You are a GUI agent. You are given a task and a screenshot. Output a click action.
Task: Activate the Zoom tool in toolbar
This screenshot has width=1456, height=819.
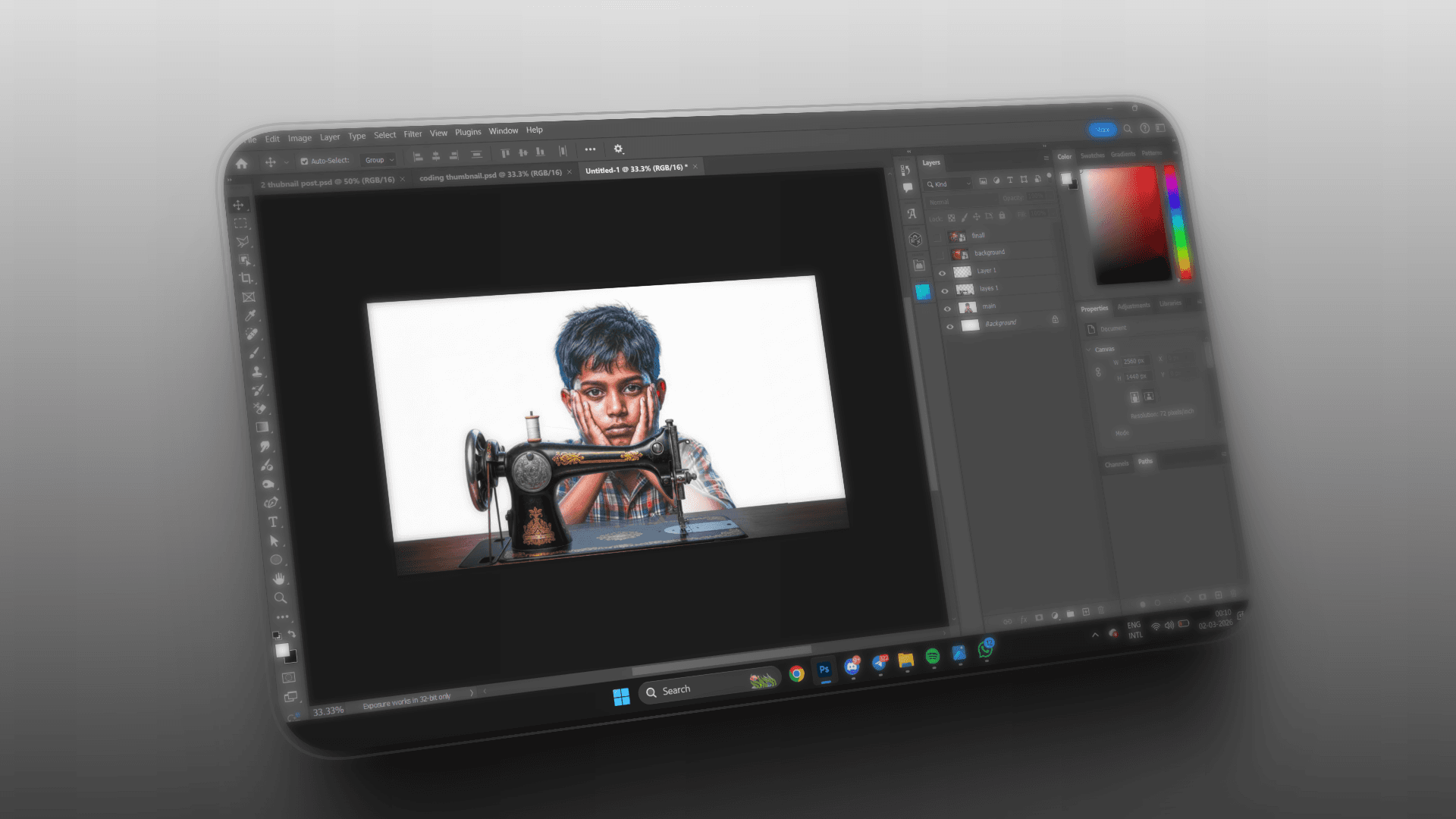tap(281, 598)
